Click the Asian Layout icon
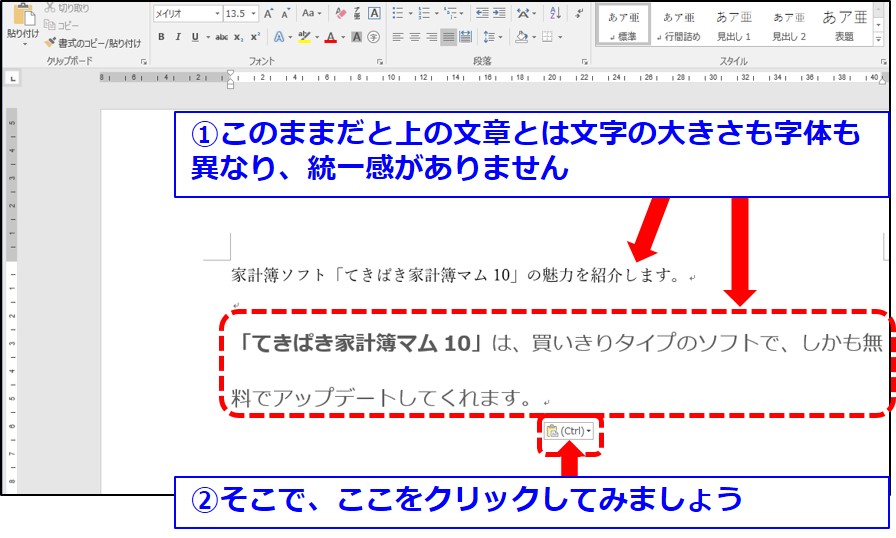Viewport: 896px width, 538px height. coord(523,13)
